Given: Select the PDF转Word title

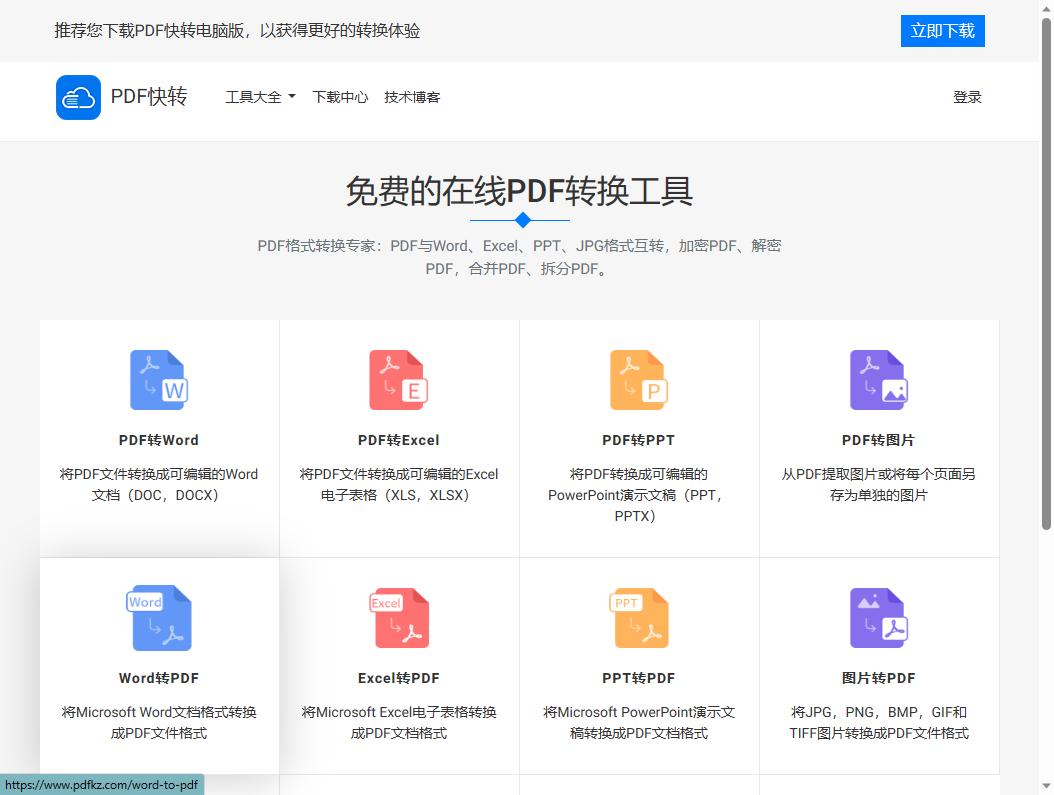Looking at the screenshot, I should pyautogui.click(x=159, y=440).
